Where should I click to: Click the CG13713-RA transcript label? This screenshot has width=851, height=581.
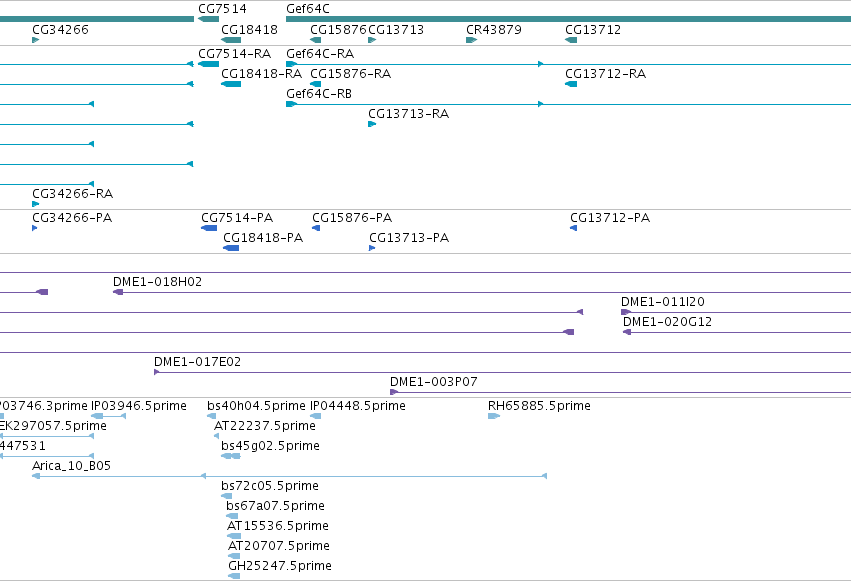coord(408,114)
